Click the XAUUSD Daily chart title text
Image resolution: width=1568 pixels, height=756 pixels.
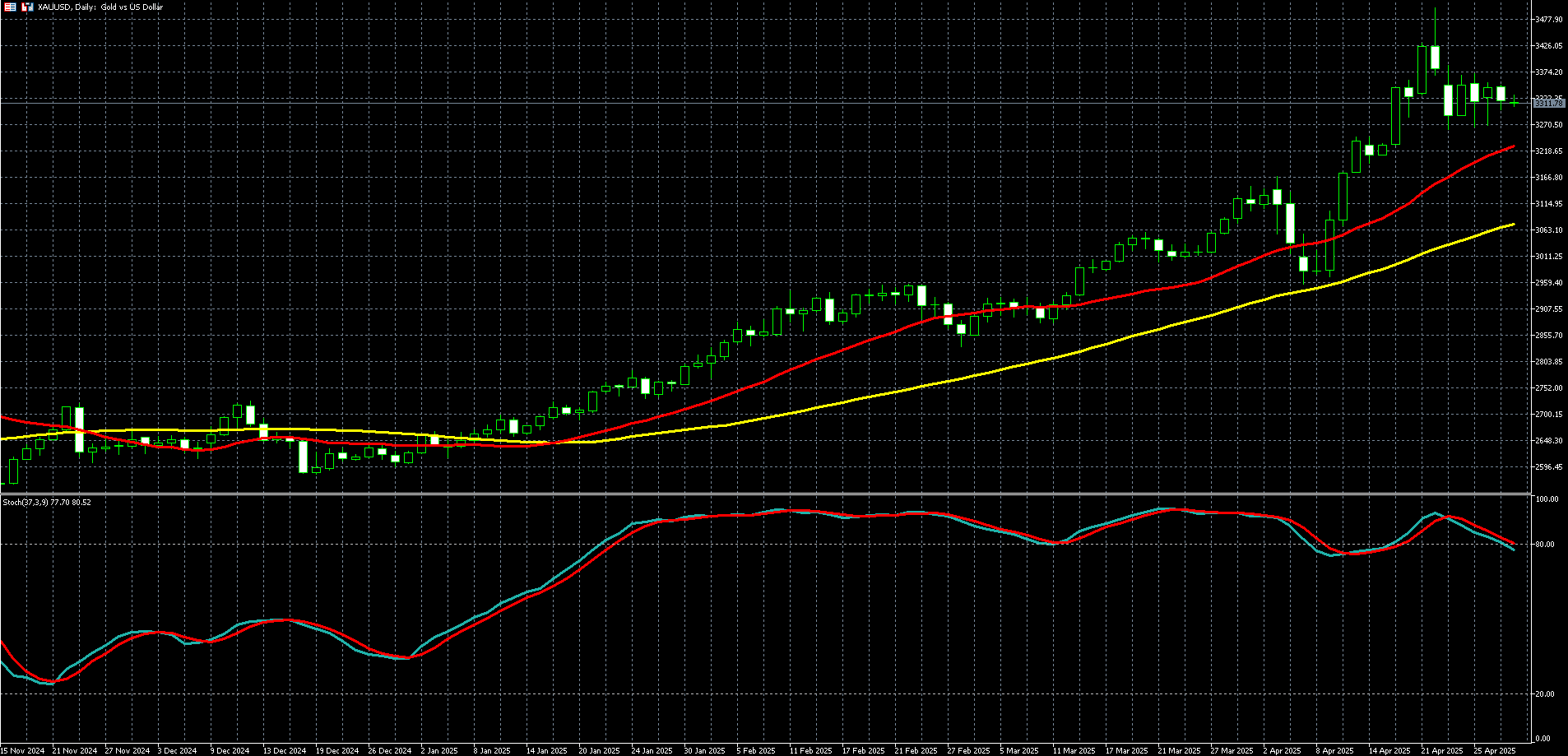(100, 7)
